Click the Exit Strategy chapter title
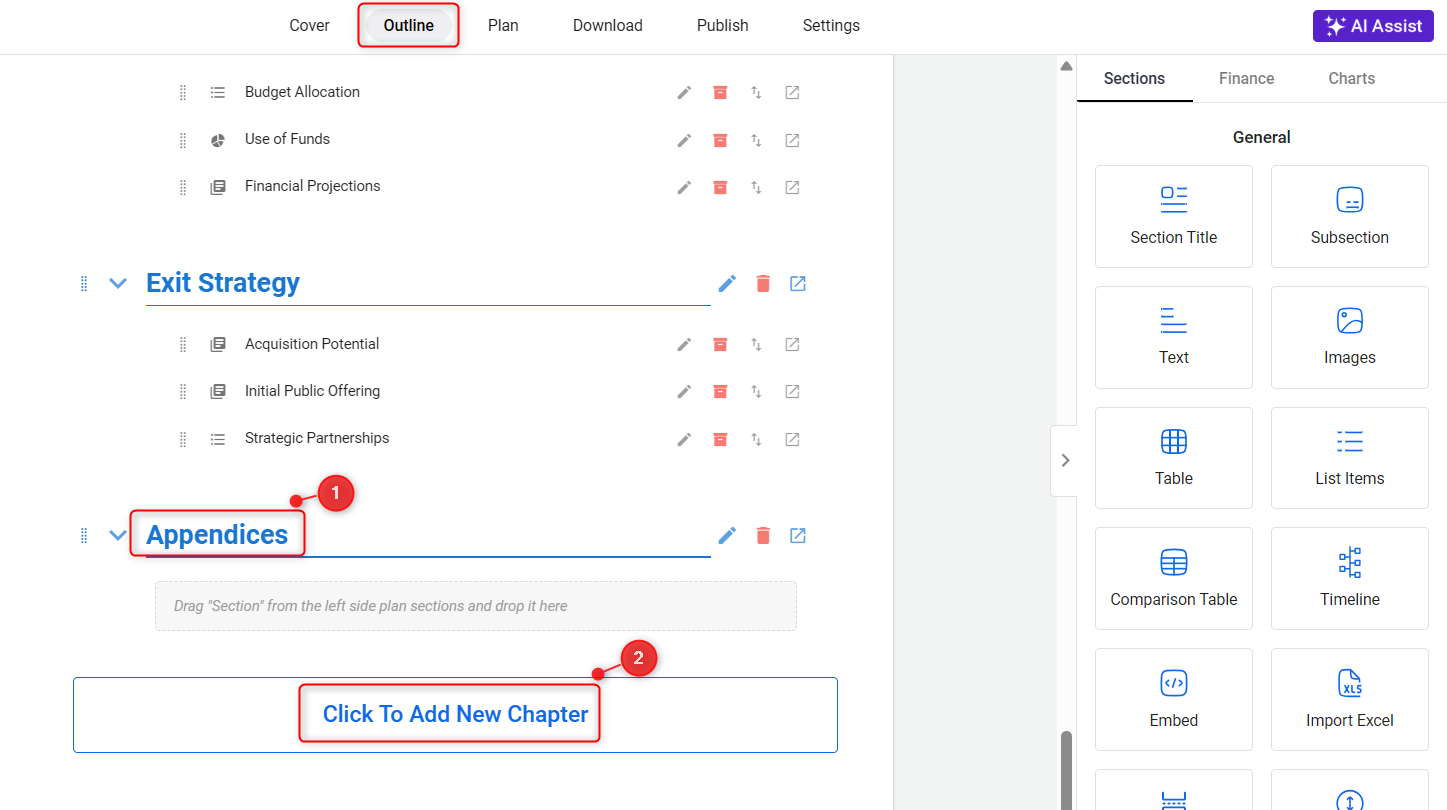The image size is (1447, 810). pos(223,283)
